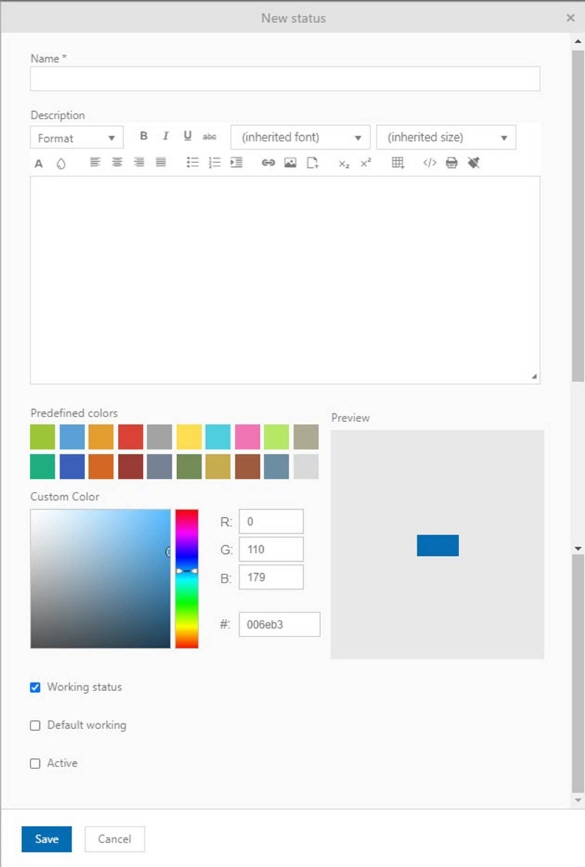
Task: Center align the description text
Action: click(x=117, y=163)
